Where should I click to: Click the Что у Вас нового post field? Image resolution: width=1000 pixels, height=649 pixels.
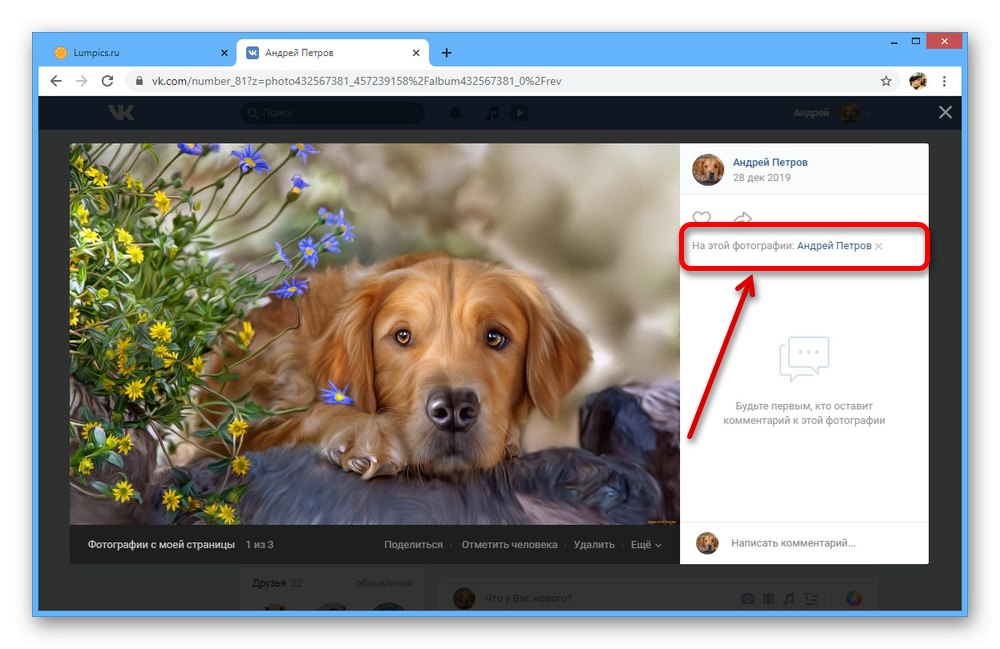528,599
